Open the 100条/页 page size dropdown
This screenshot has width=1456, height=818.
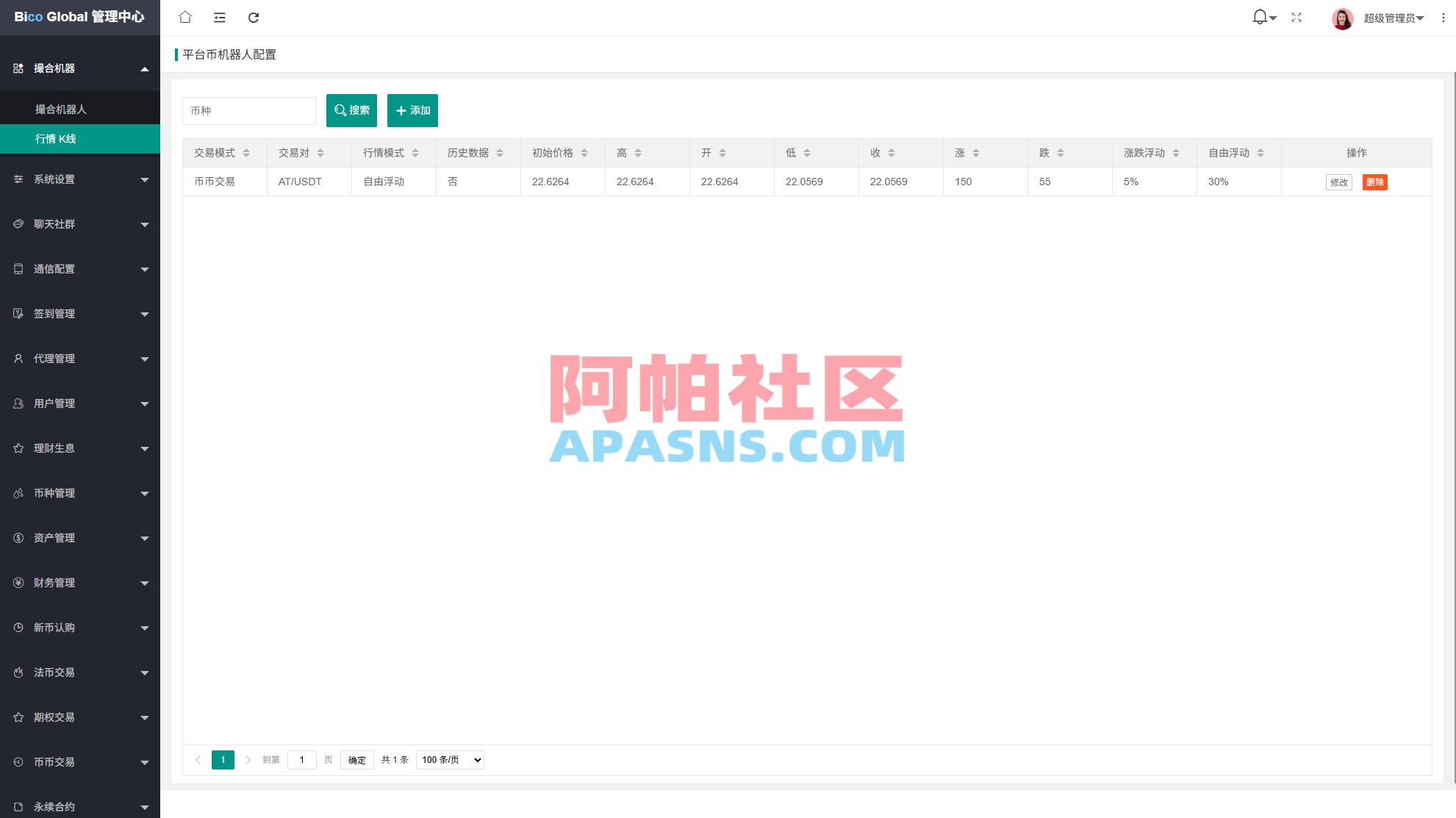point(450,760)
